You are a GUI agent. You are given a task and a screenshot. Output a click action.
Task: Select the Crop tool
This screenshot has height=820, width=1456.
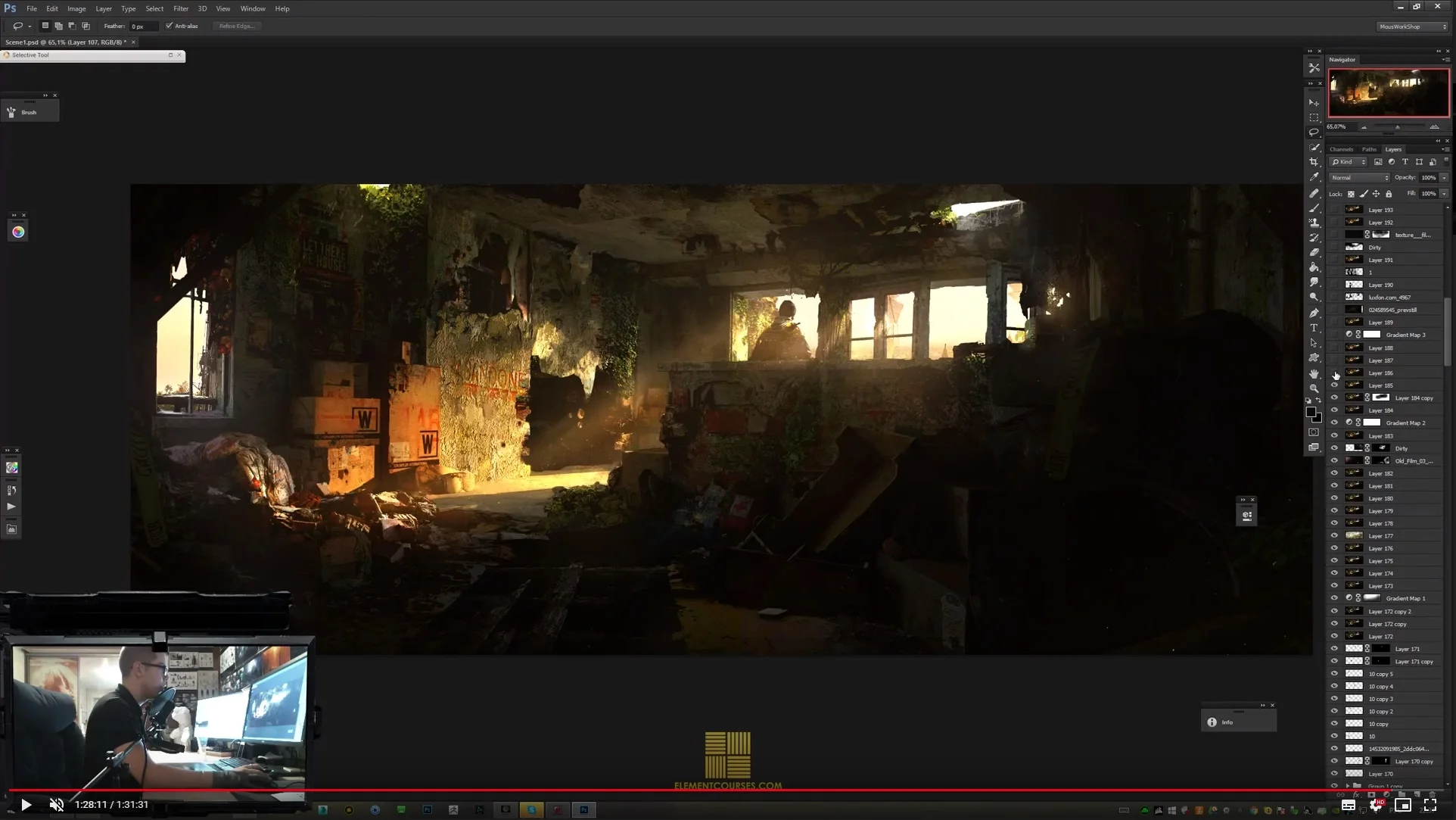[x=1314, y=162]
